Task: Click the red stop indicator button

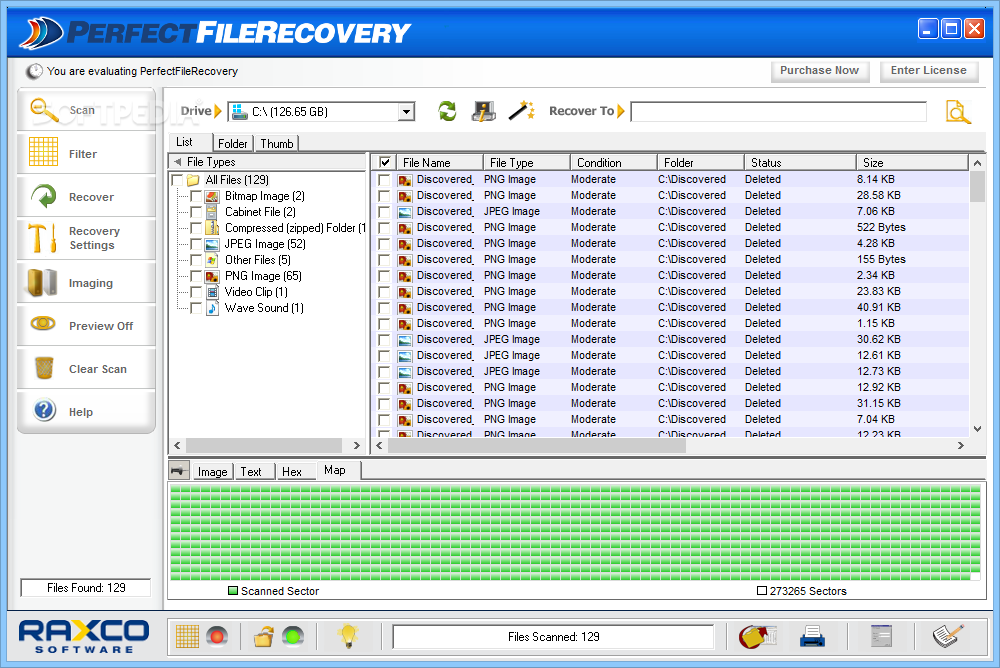Action: coord(217,636)
